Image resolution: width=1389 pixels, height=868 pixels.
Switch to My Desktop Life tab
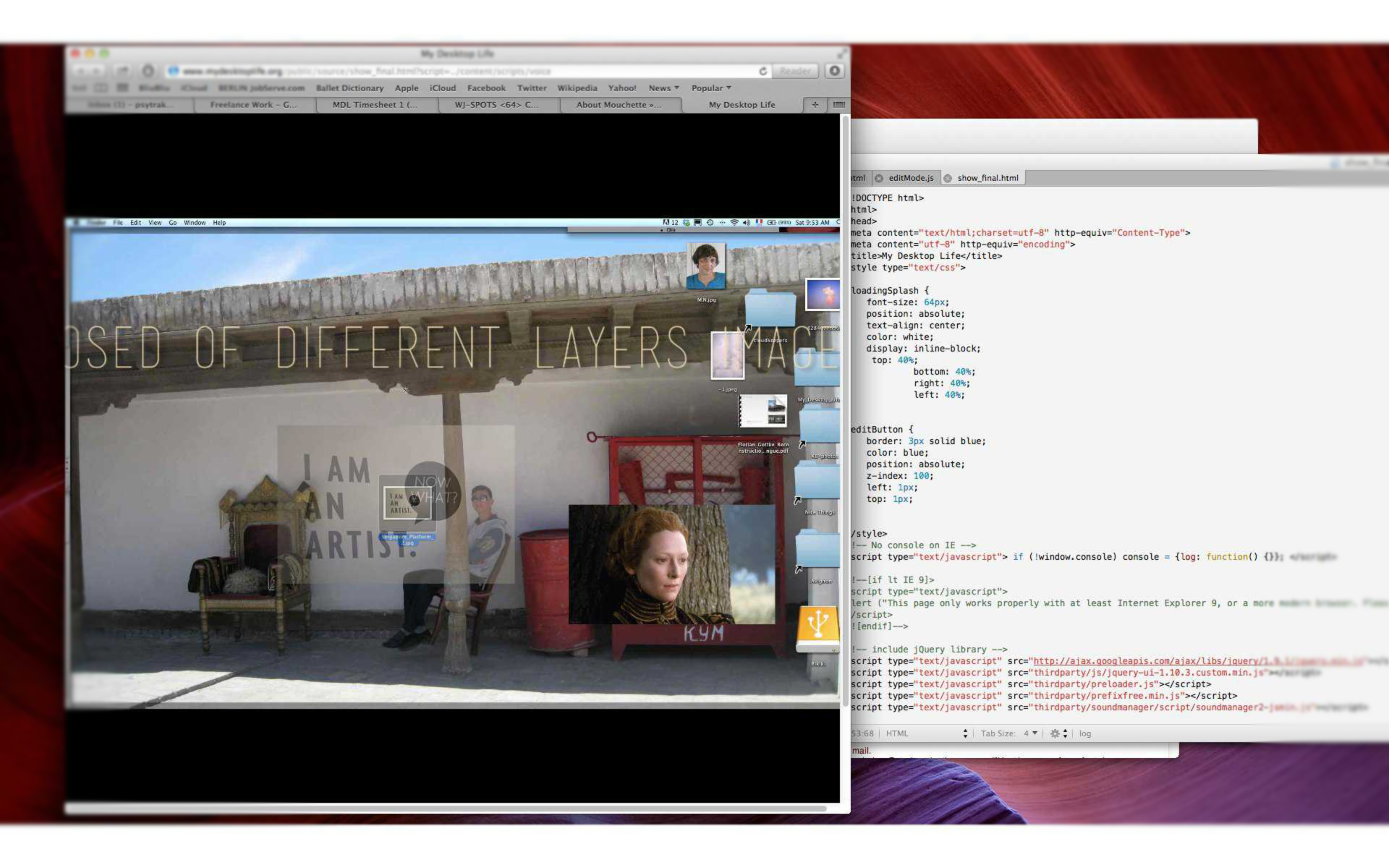(x=742, y=105)
